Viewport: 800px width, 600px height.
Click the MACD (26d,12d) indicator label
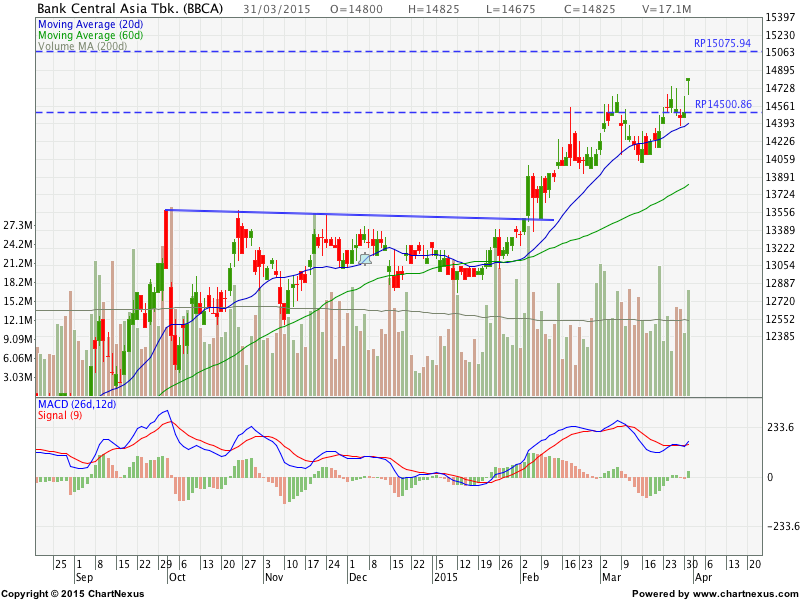tap(77, 403)
